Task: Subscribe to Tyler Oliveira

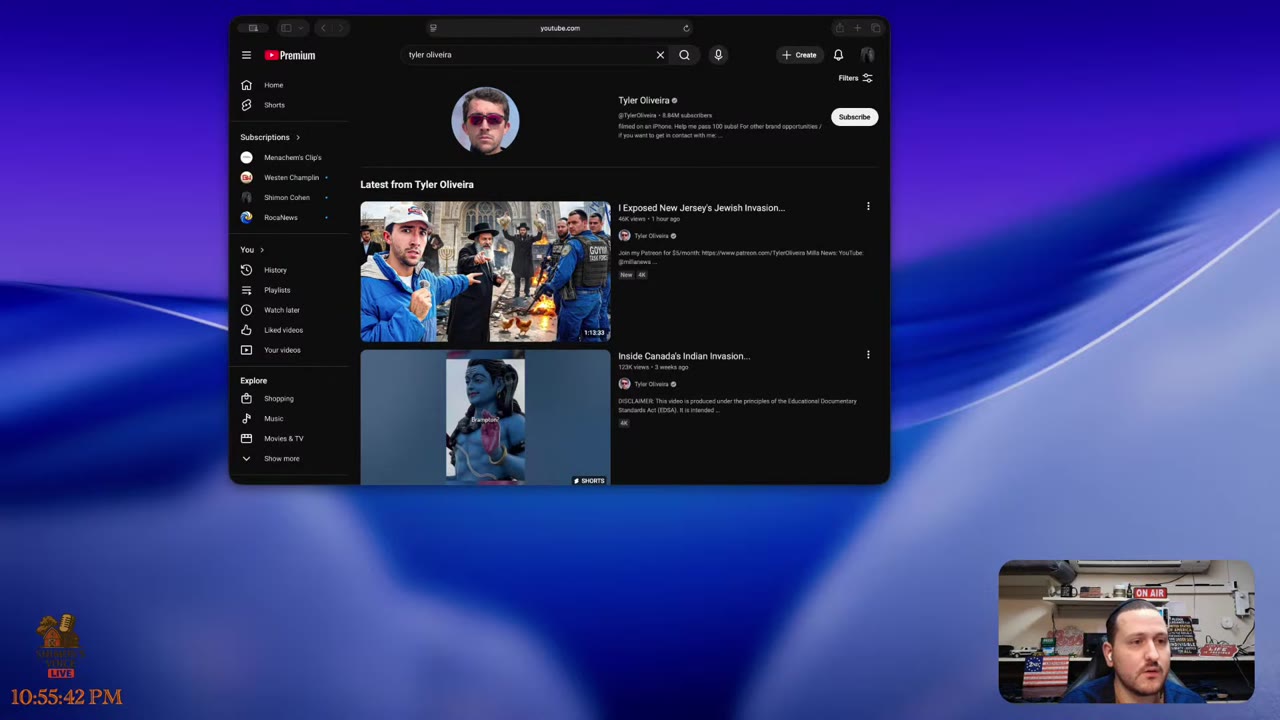Action: (854, 117)
